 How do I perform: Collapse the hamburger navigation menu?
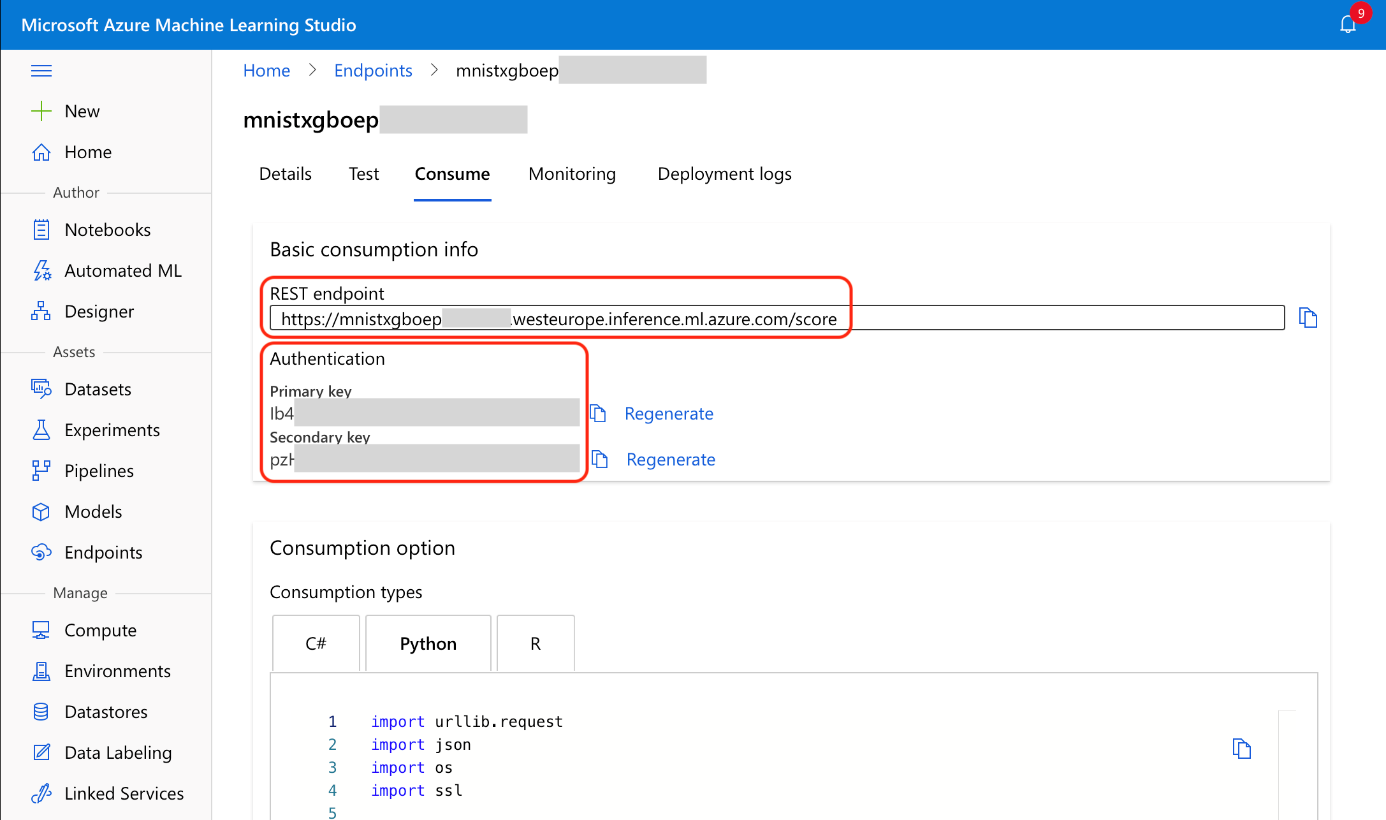pos(41,71)
